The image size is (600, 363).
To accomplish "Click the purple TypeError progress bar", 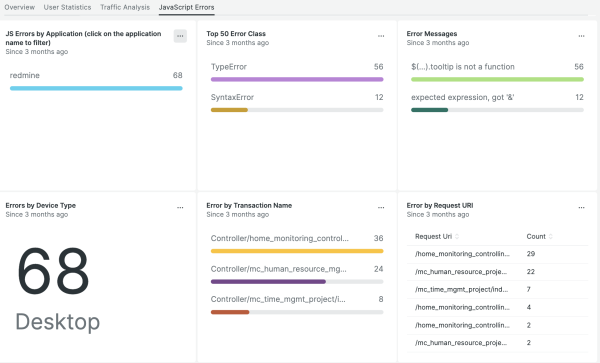I will click(x=297, y=80).
